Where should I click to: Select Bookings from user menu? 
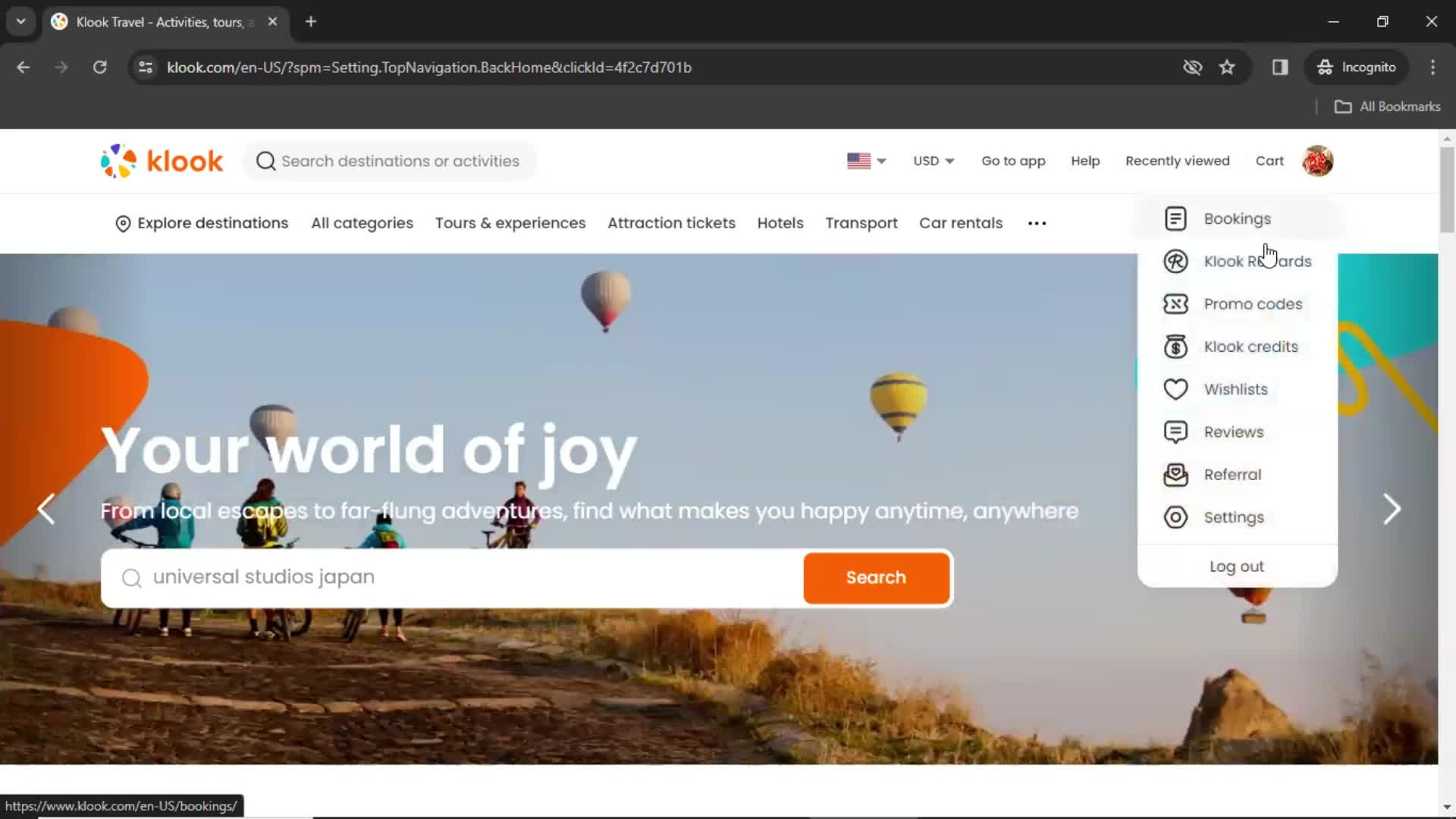pos(1238,218)
